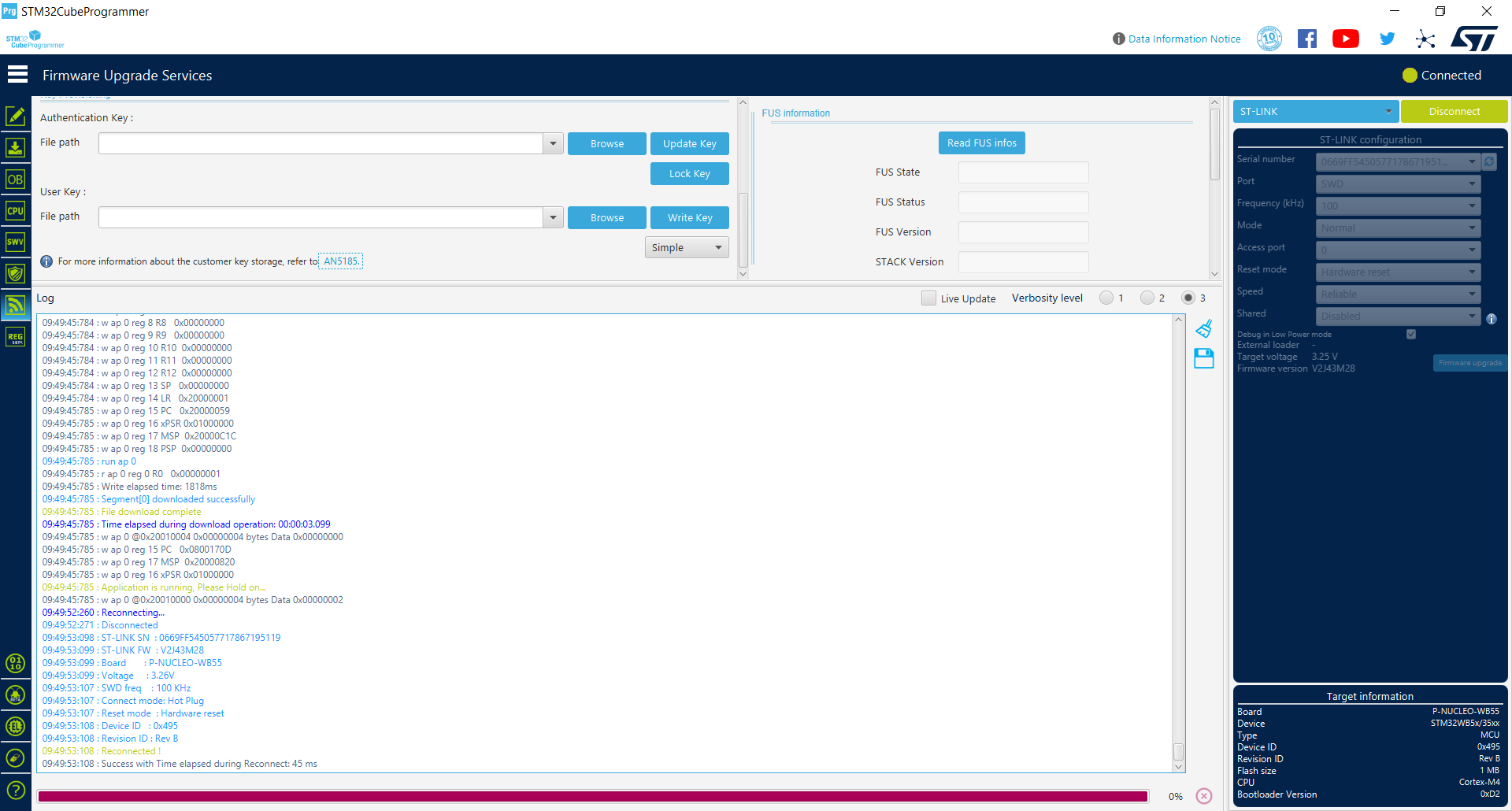Enable Live Update for the log
This screenshot has height=811, width=1512.
pyautogui.click(x=928, y=298)
